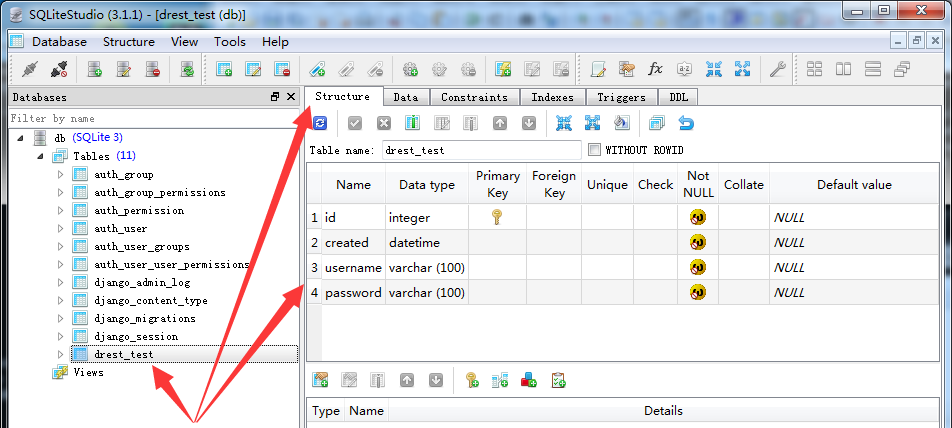Cascade windows icon
This screenshot has width=952, height=428.
click(902, 69)
